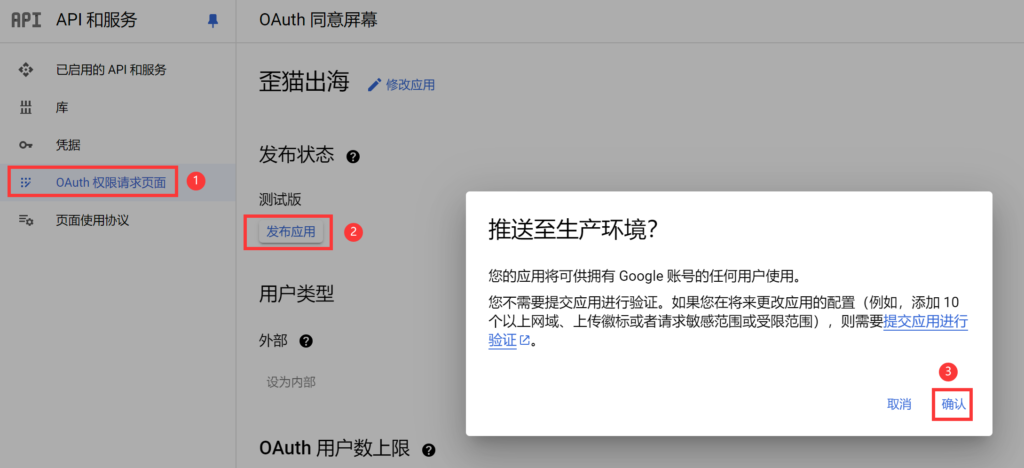Click the 发布应用 button
Image resolution: width=1024 pixels, height=468 pixels.
(x=291, y=232)
